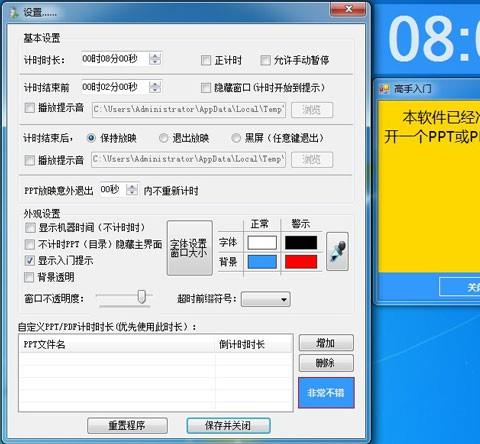Image resolution: width=480 pixels, height=444 pixels.
Task: Select 退出放映 radio option
Action: pos(163,138)
